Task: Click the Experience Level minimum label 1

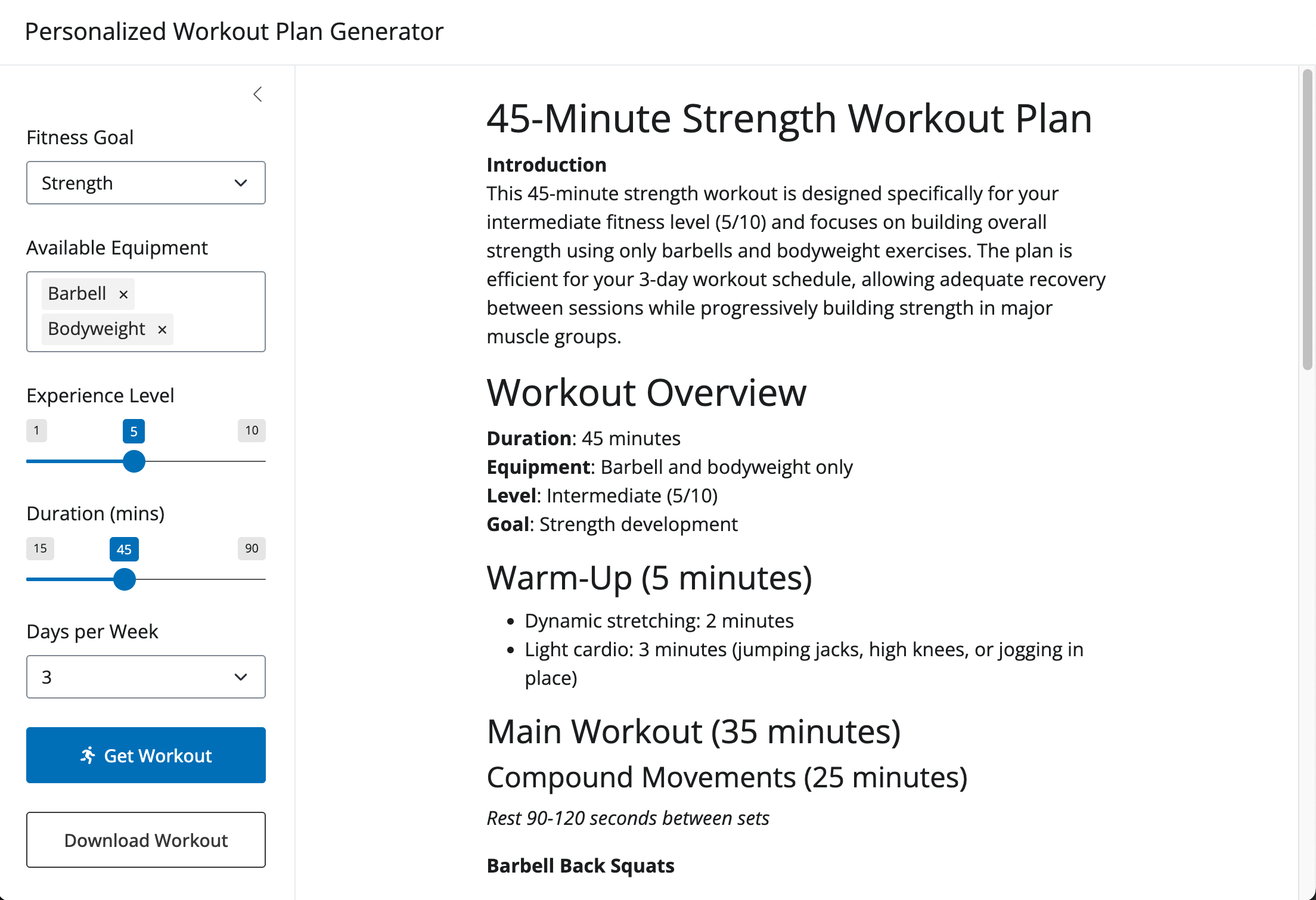Action: point(36,430)
